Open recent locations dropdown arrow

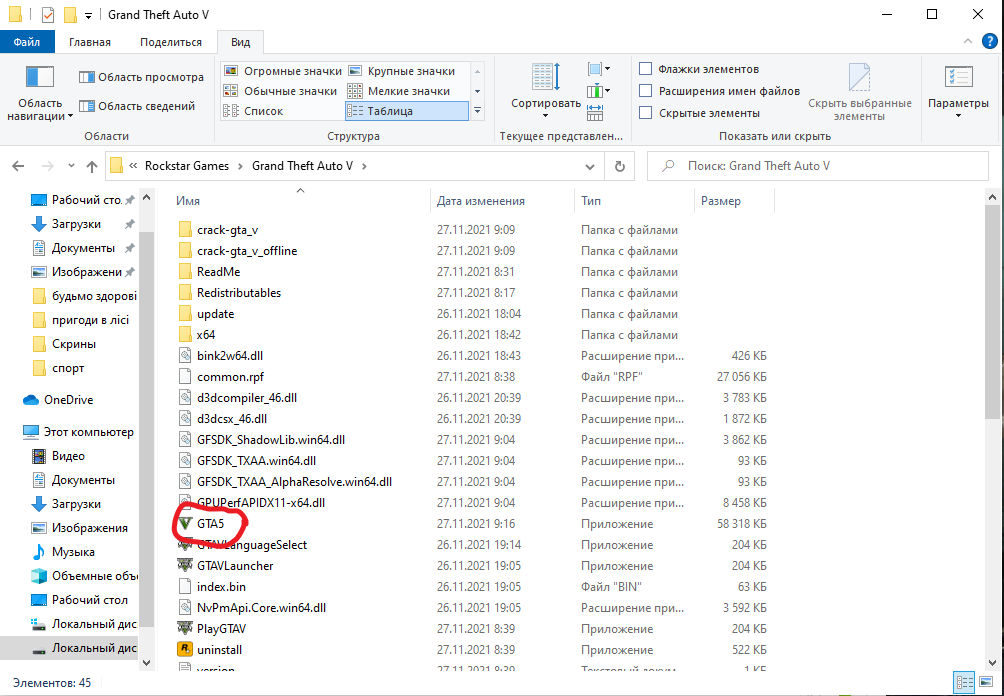coord(71,166)
